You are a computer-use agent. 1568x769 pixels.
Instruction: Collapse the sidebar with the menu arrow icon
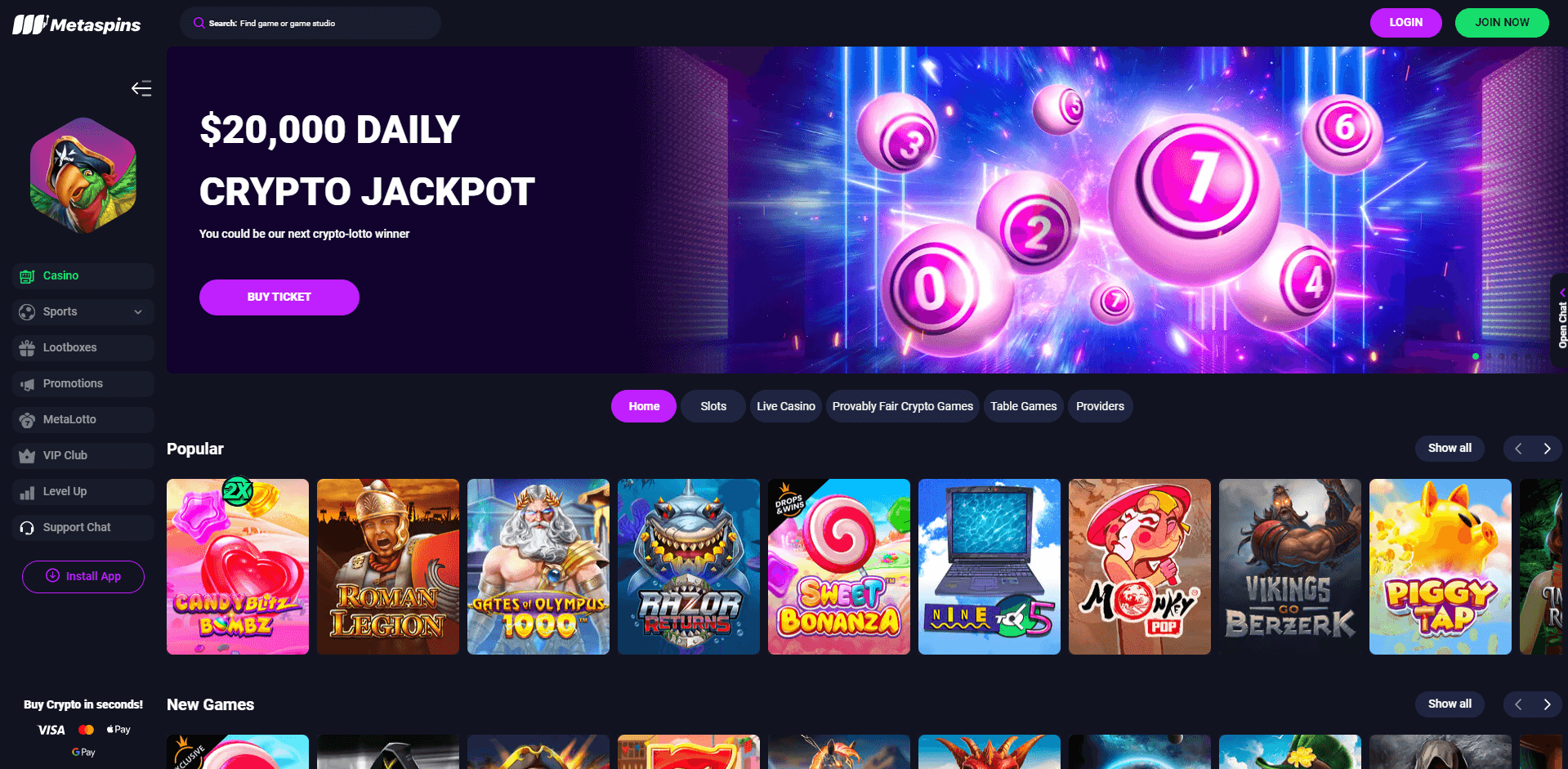coord(141,88)
